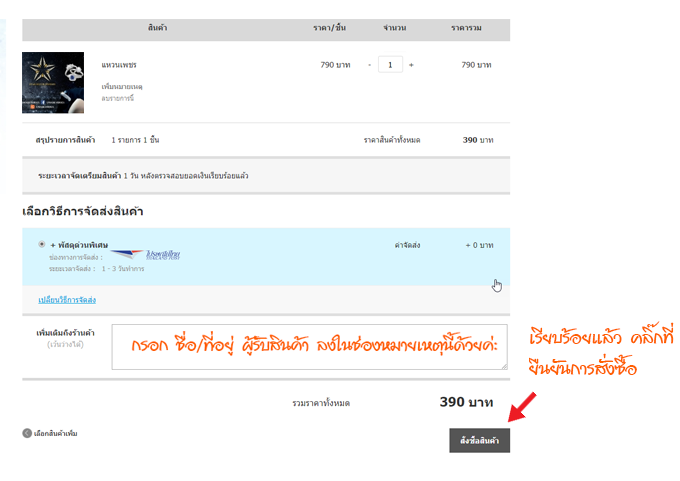Click the ราคารวม column header
This screenshot has height=481, width=680.
(x=467, y=28)
